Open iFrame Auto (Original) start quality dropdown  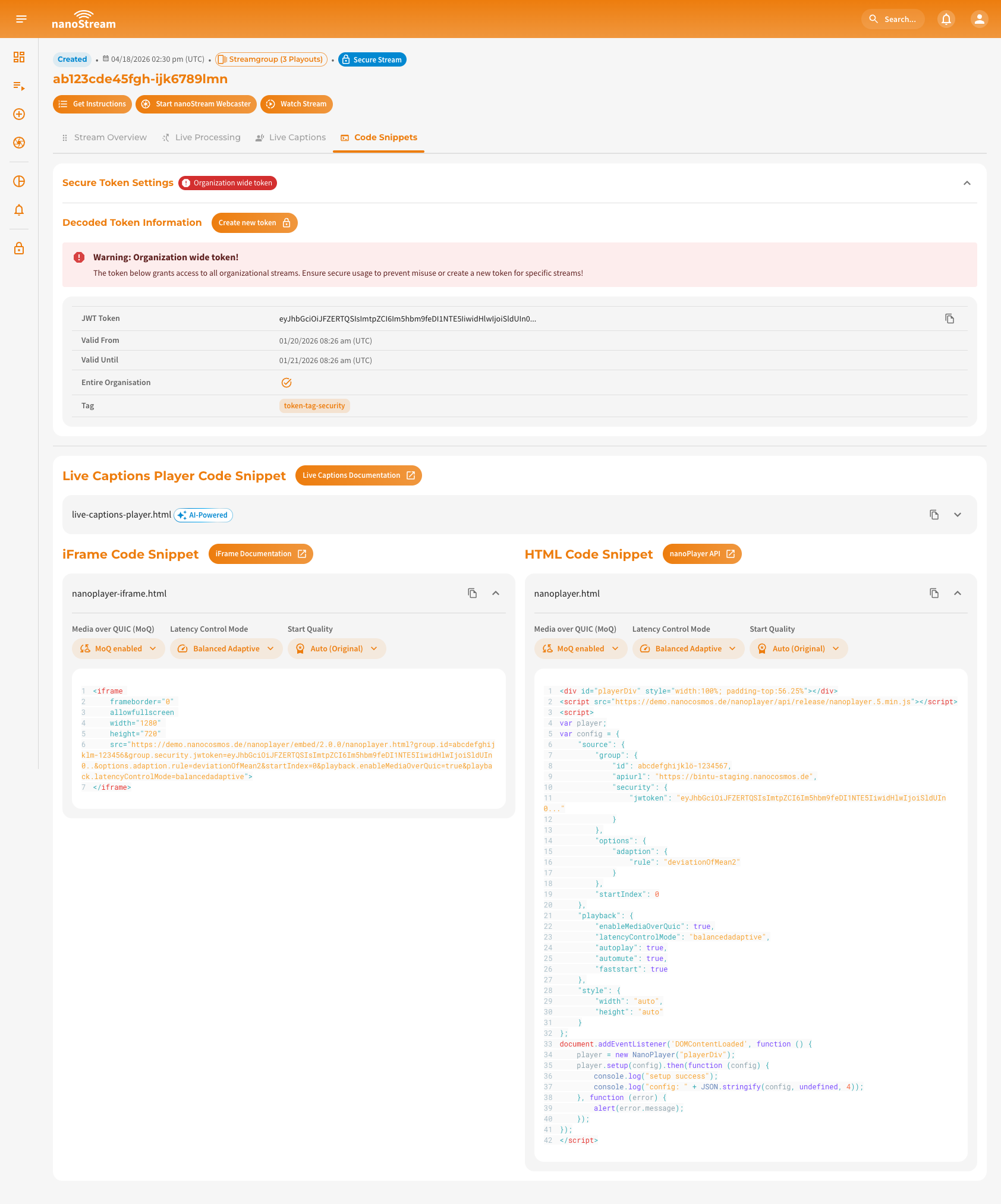tap(336, 648)
